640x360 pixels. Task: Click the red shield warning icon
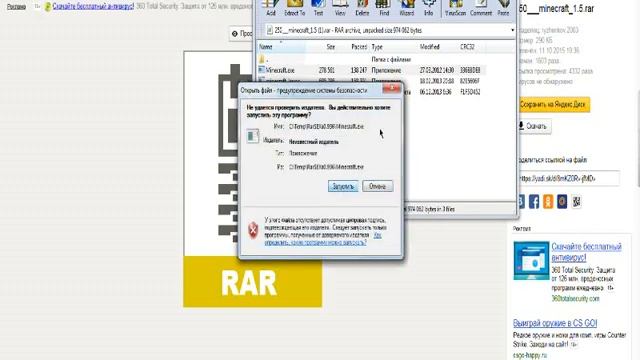[x=253, y=230]
